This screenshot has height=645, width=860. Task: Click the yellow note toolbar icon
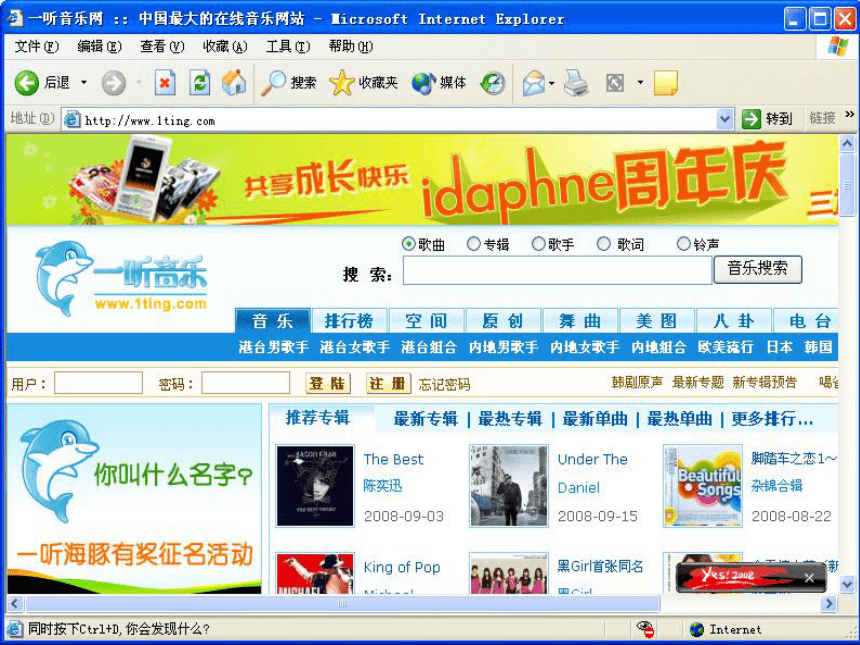666,83
